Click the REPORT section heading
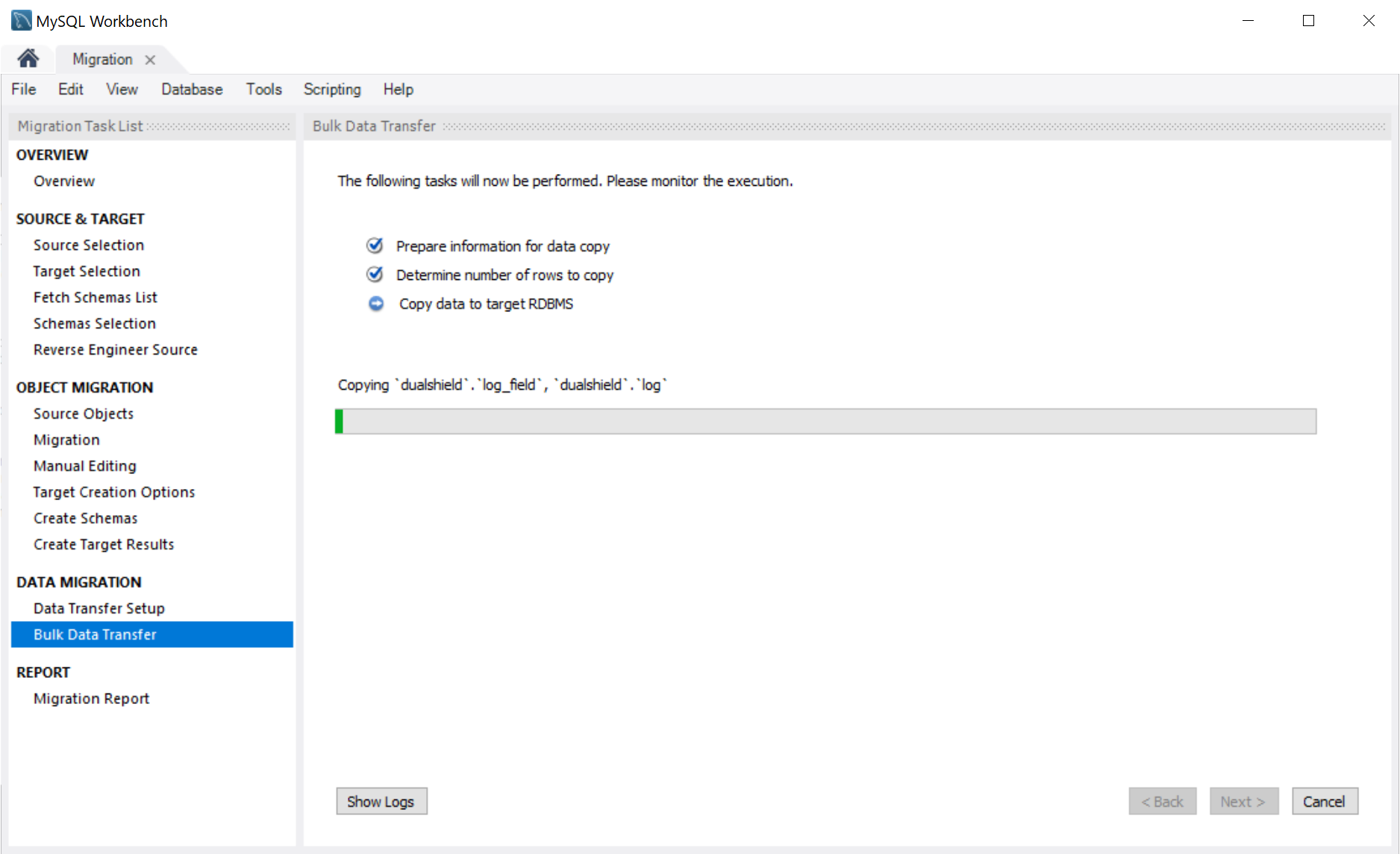This screenshot has height=854, width=1400. click(x=43, y=673)
